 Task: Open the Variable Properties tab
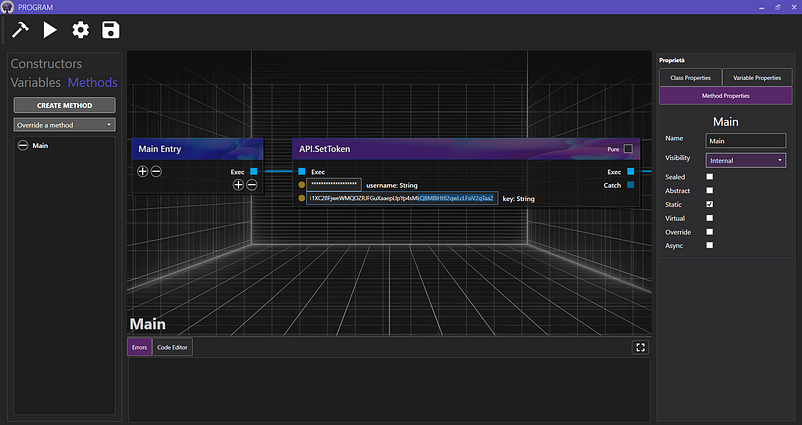[757, 78]
